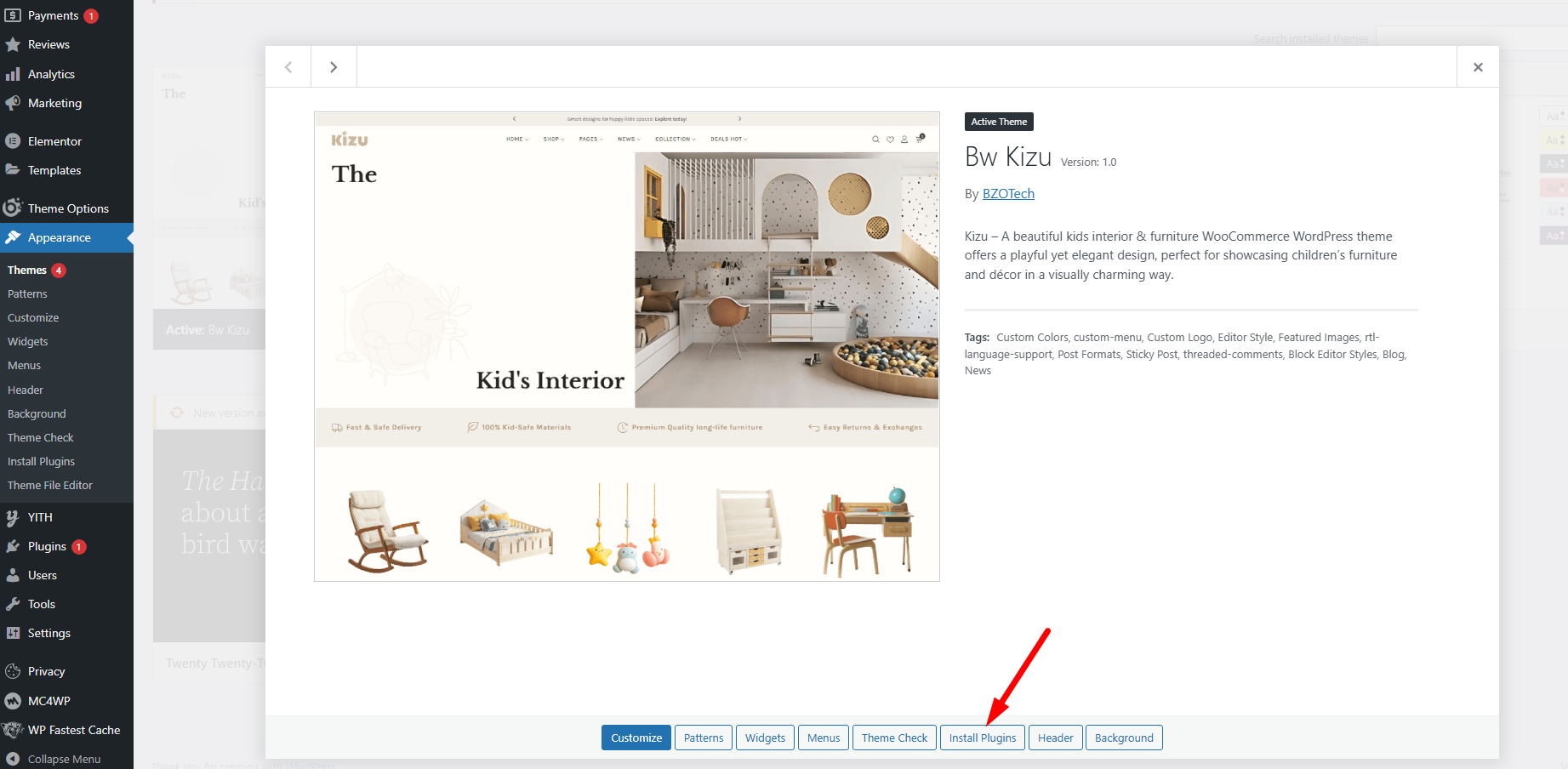Click the Appearance paintbrush icon
The width and height of the screenshot is (1568, 769).
pos(13,237)
